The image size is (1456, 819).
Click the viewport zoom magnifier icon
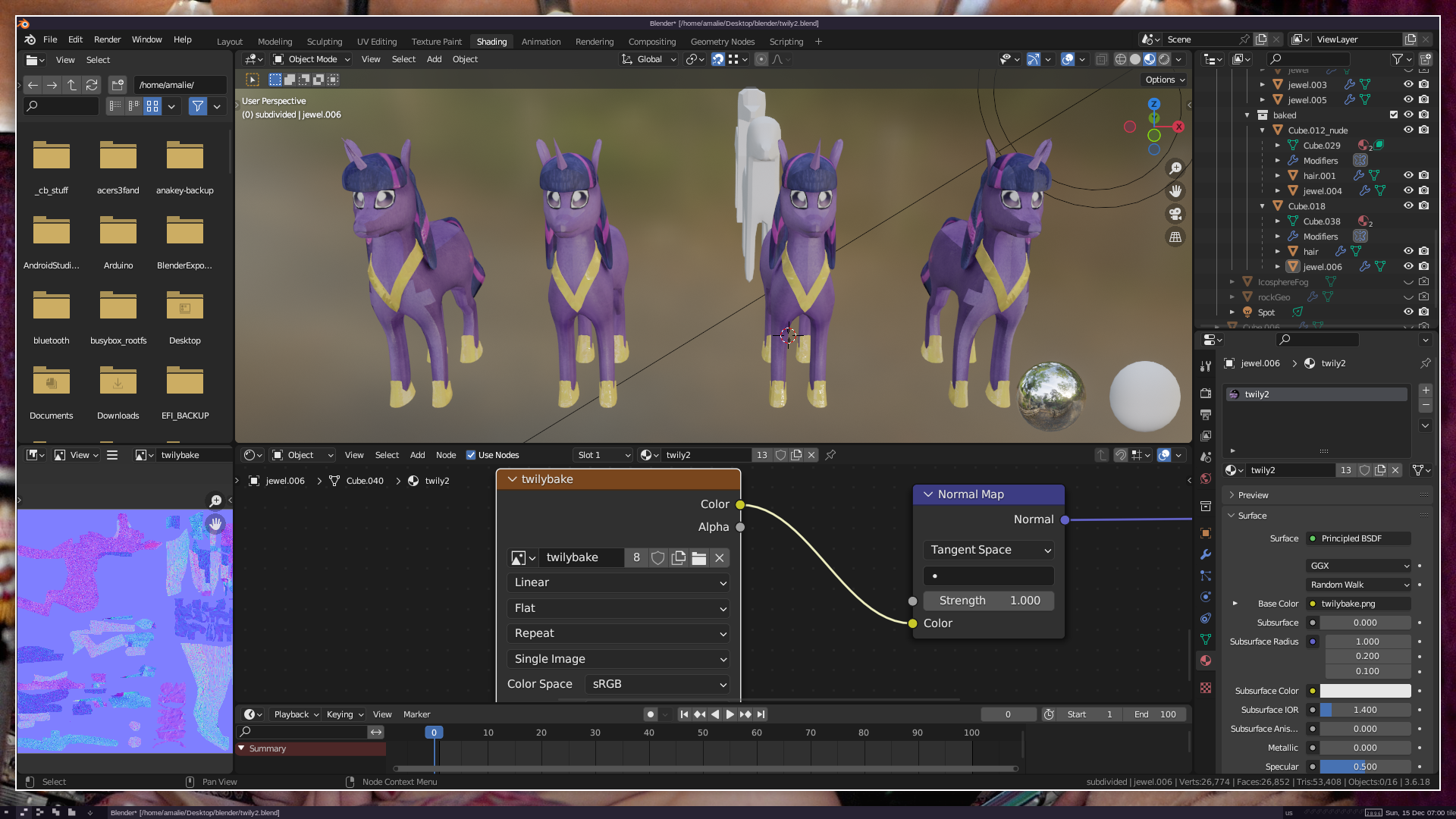point(1175,168)
